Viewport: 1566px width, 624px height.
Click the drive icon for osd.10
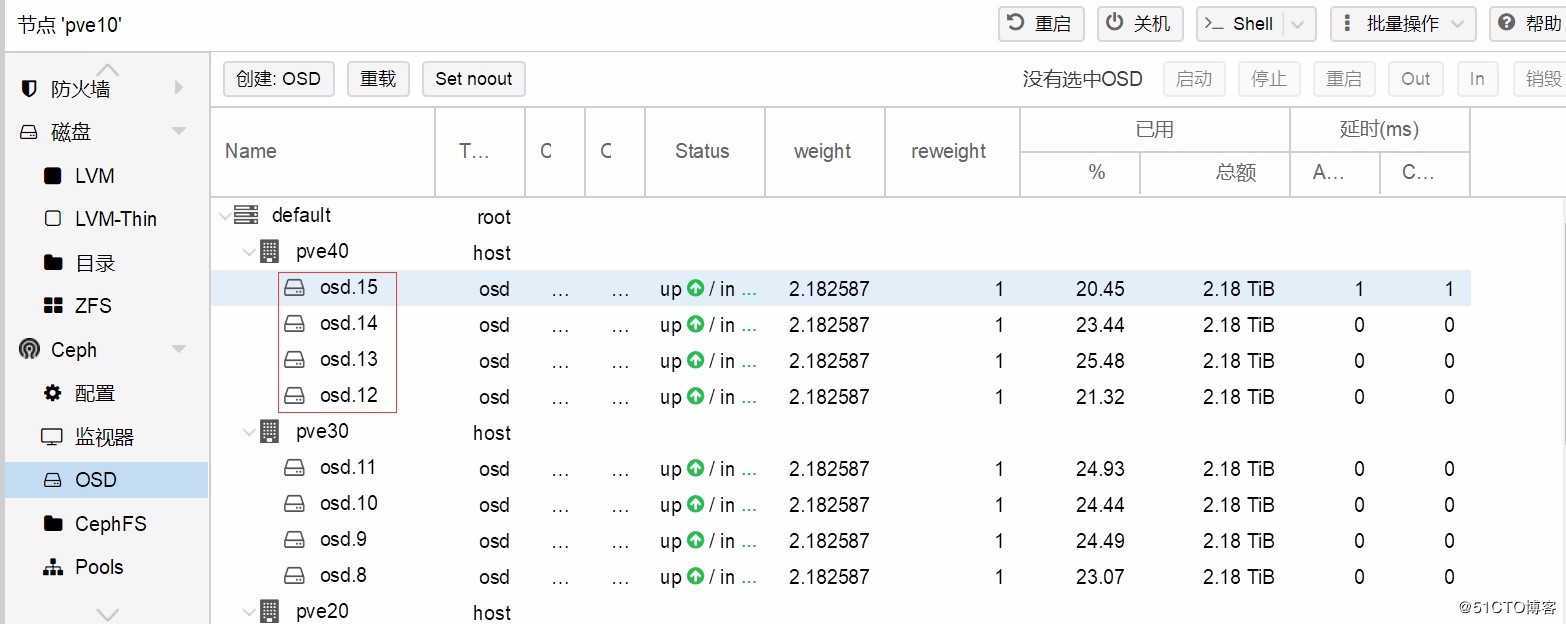click(294, 504)
